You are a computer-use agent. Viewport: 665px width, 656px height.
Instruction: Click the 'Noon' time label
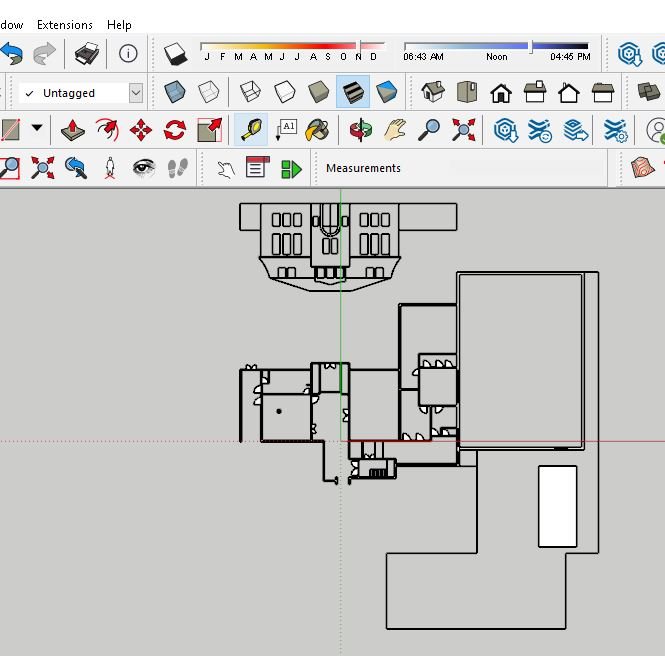tap(497, 57)
